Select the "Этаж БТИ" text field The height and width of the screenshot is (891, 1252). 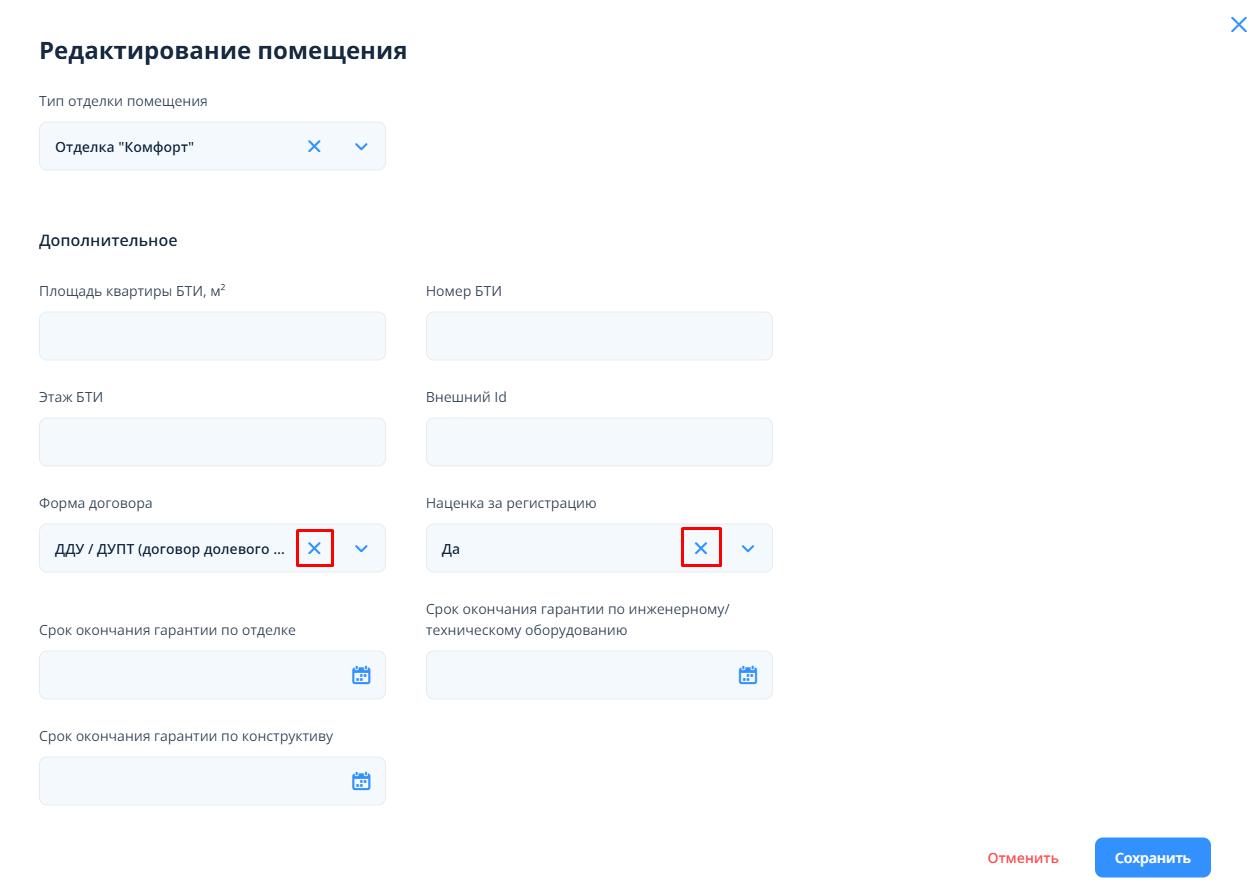coord(212,442)
